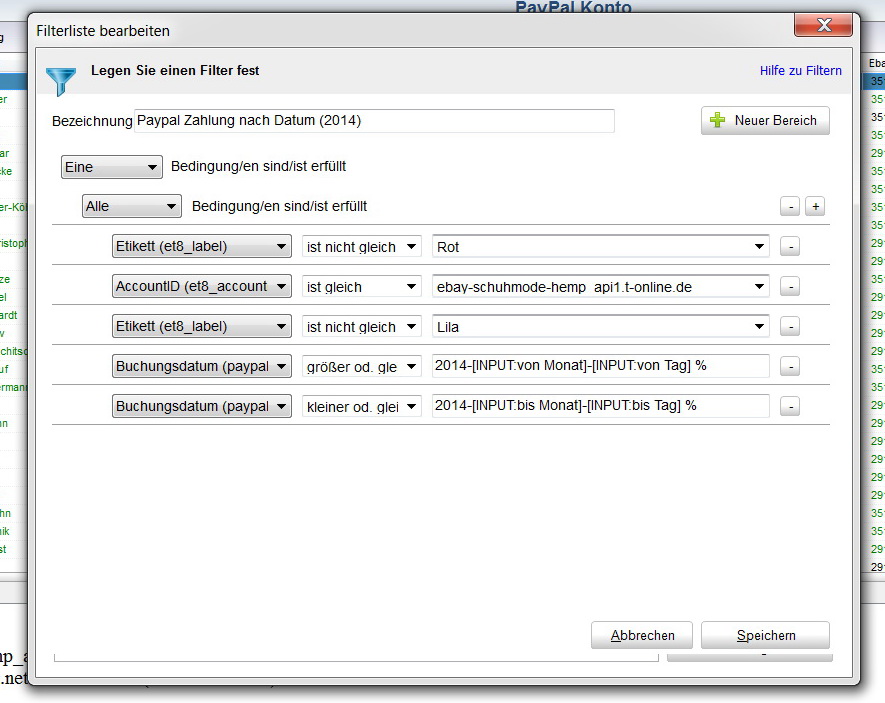Add a condition with the plus button
The image size is (885, 703).
pos(815,206)
